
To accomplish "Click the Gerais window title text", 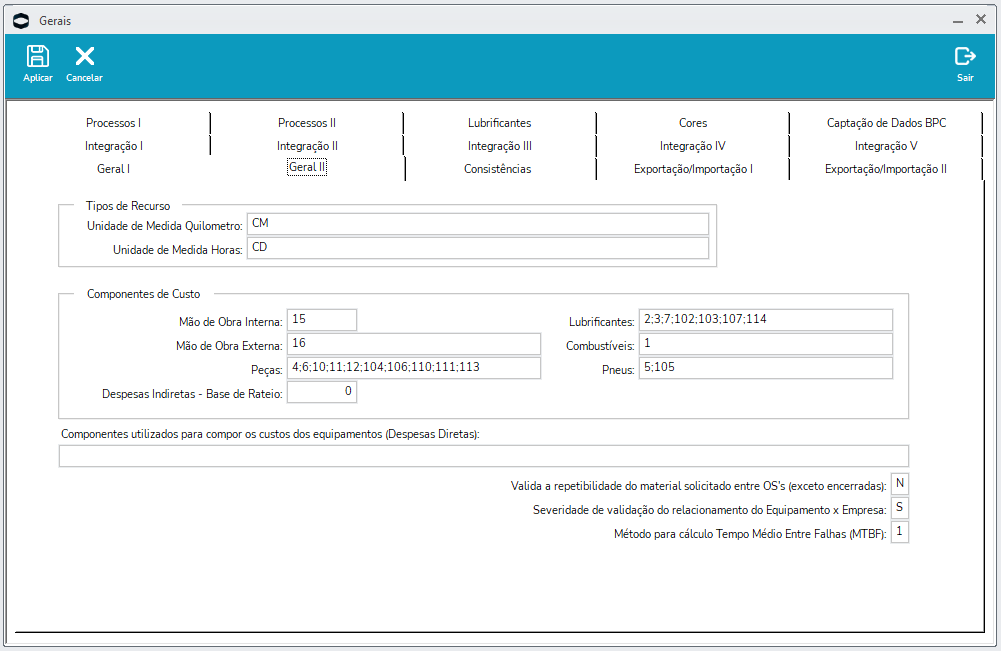I will pyautogui.click(x=55, y=21).
